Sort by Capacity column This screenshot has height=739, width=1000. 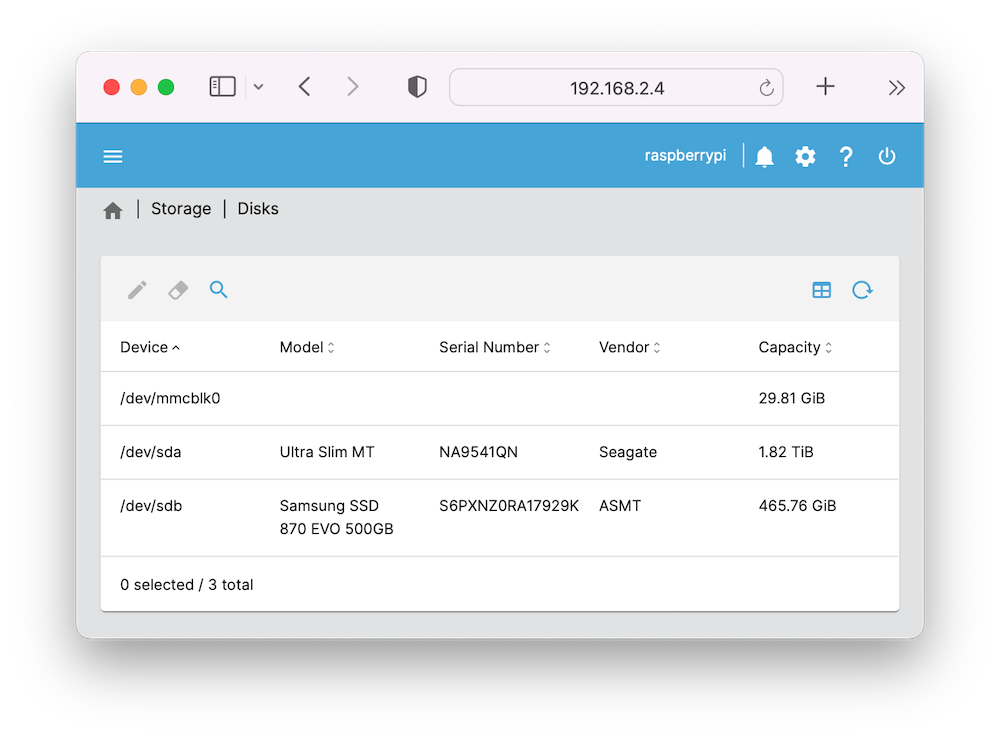click(795, 348)
